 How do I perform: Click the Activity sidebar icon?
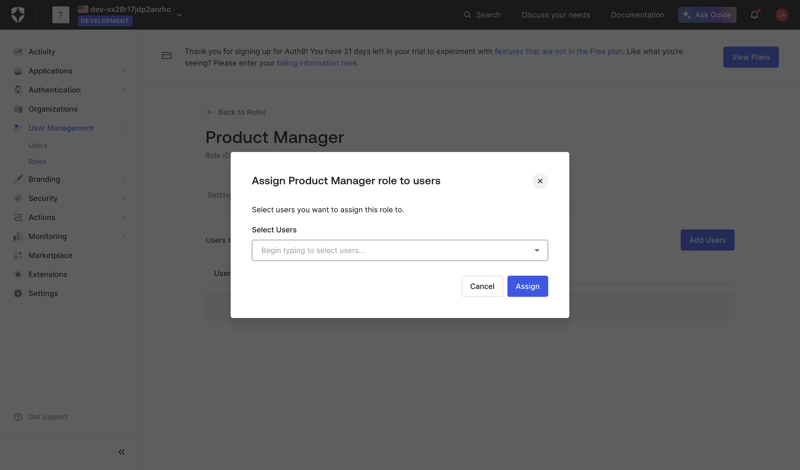click(18, 52)
